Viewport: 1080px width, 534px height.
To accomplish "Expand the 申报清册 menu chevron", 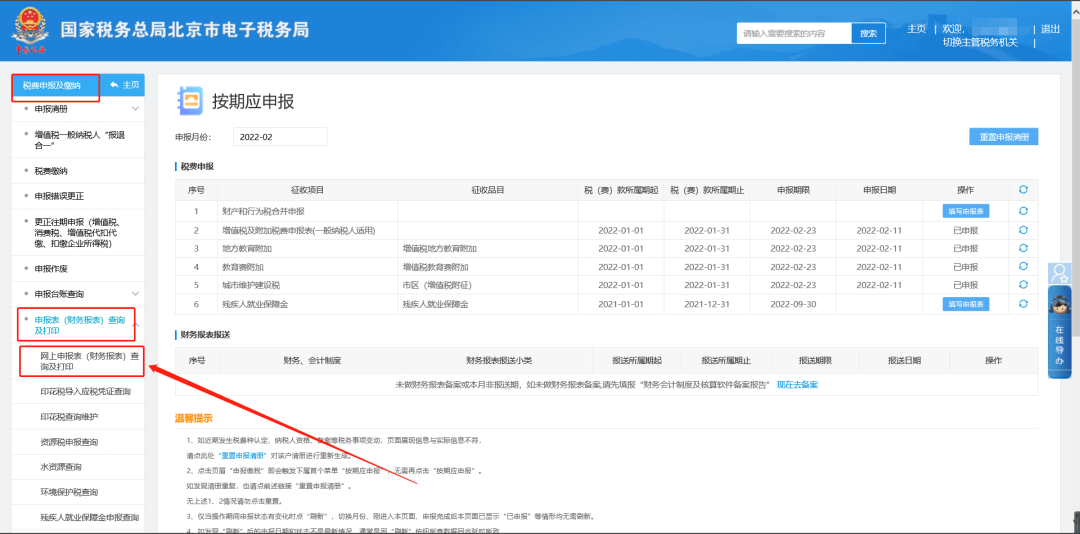I will coord(136,109).
